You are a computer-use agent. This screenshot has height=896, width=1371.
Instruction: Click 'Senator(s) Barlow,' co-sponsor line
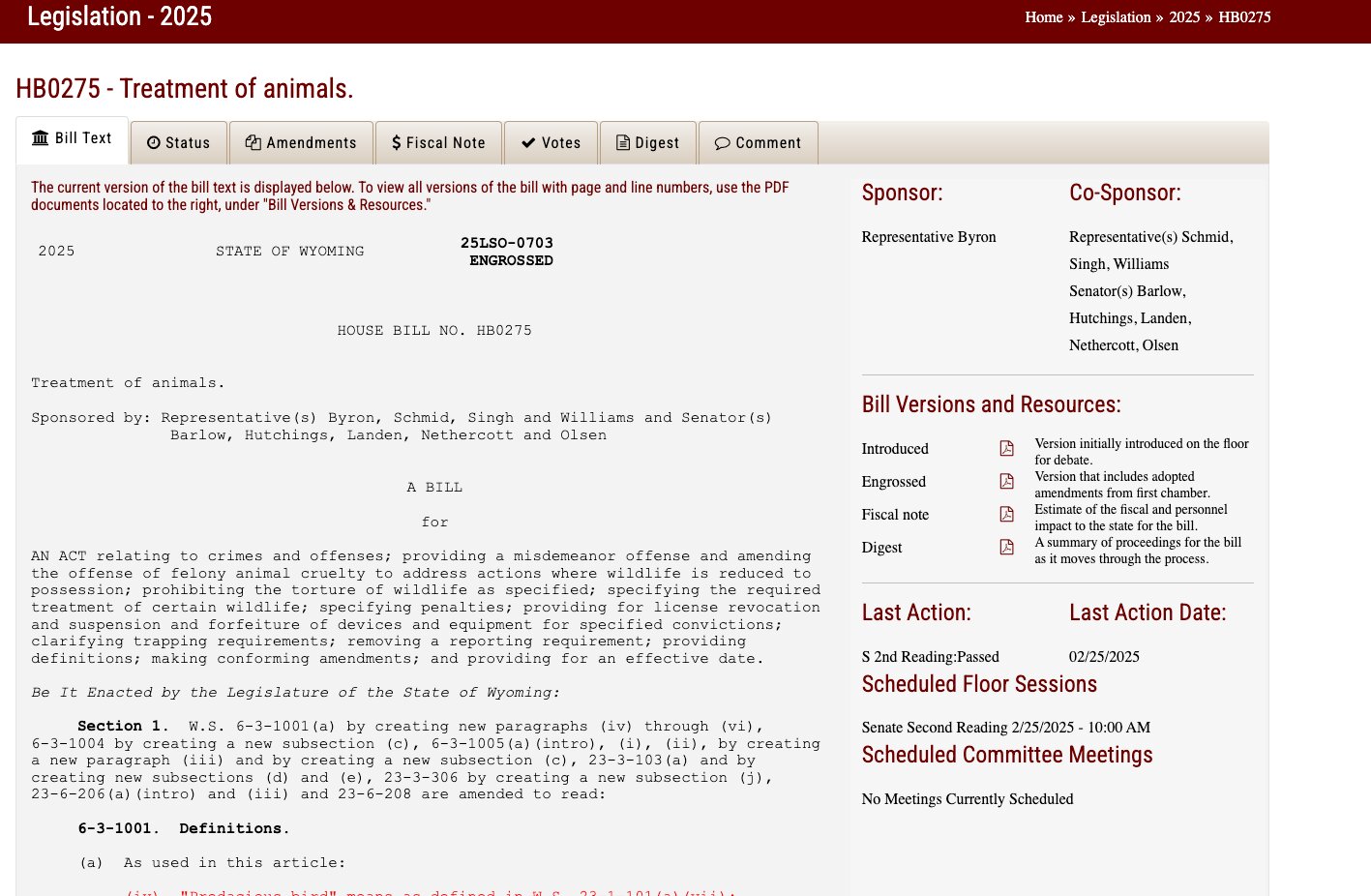pyautogui.click(x=1127, y=291)
